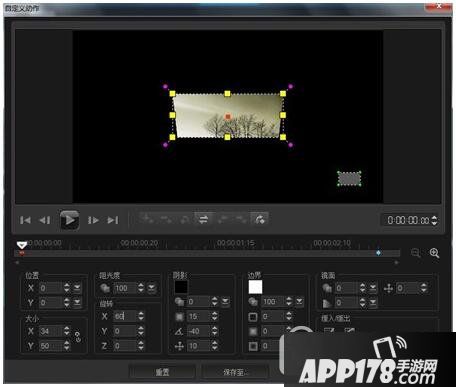
Task: Click the mirror opacity icon
Action: pyautogui.click(x=327, y=288)
